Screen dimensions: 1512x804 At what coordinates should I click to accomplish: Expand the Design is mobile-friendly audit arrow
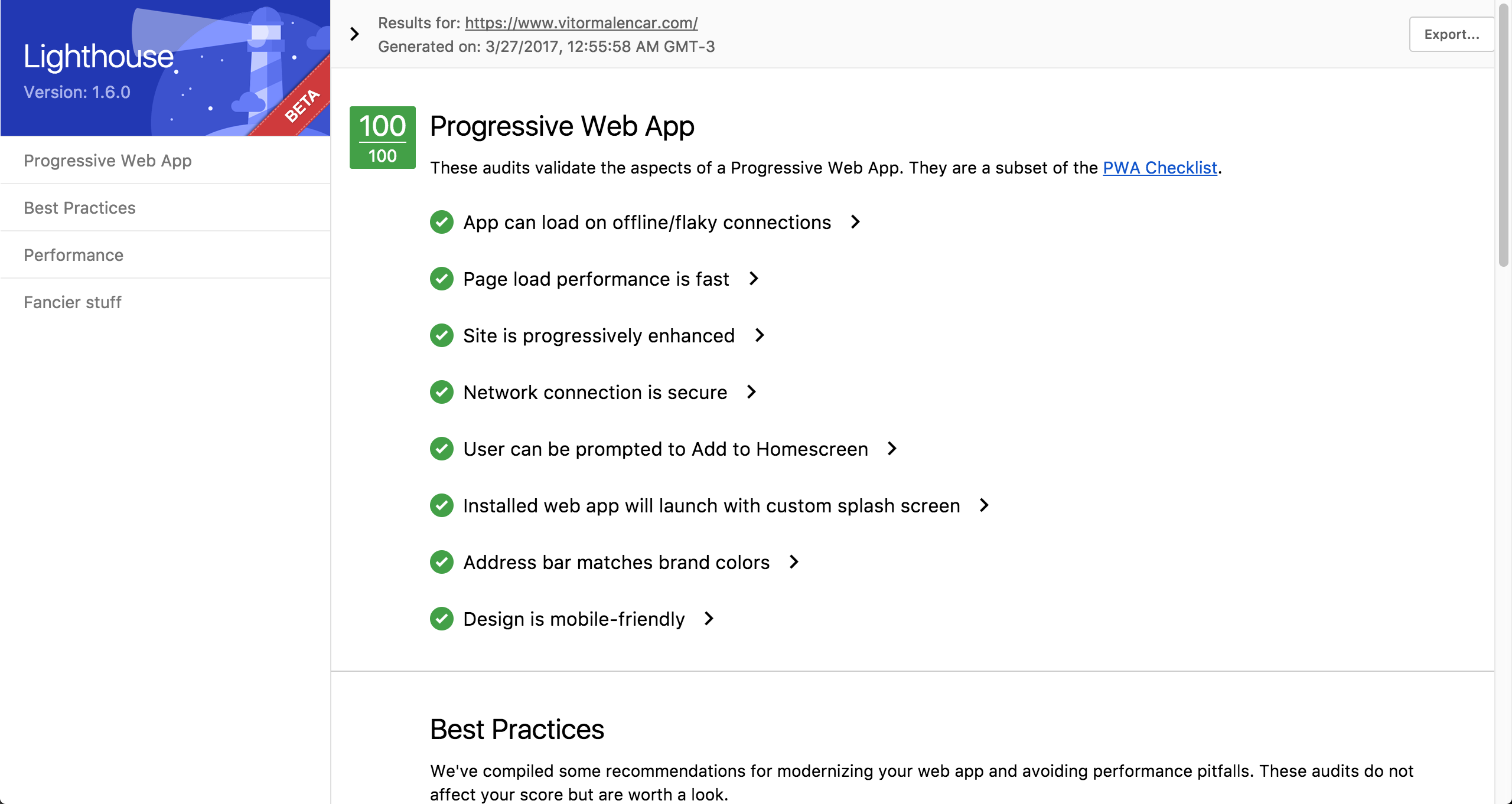click(709, 619)
